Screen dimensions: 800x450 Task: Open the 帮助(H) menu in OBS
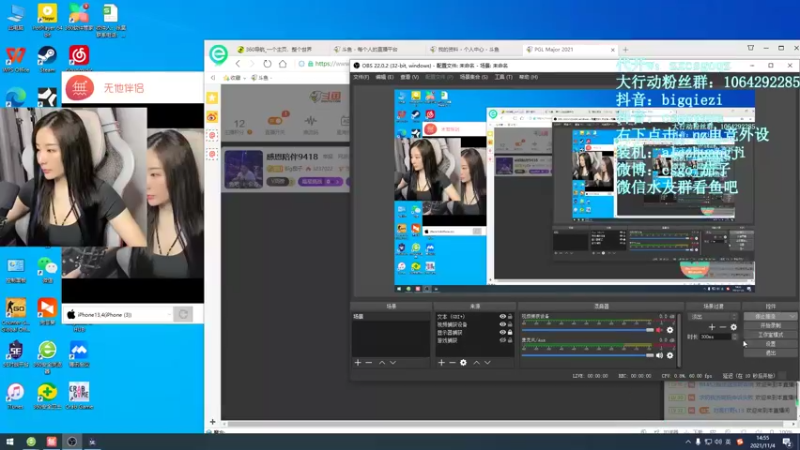(528, 77)
